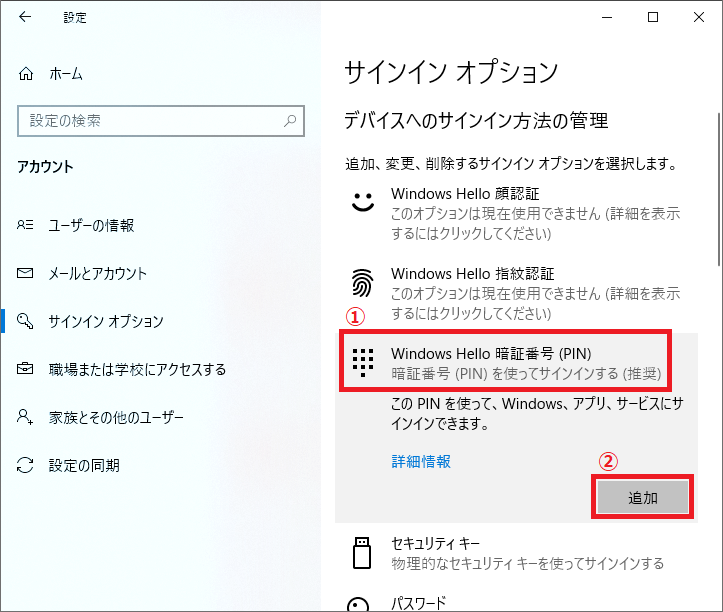Image resolution: width=723 pixels, height=612 pixels.
Task: Maximize the settings window
Action: click(x=653, y=18)
